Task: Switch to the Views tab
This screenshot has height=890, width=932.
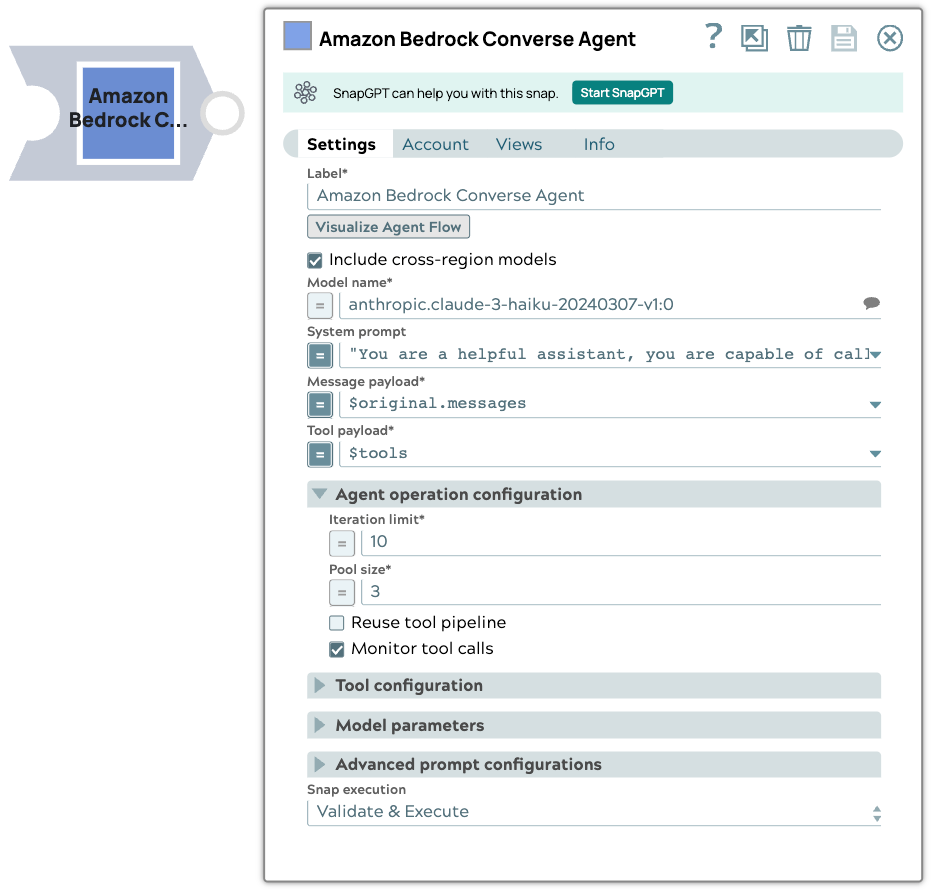Action: tap(519, 145)
